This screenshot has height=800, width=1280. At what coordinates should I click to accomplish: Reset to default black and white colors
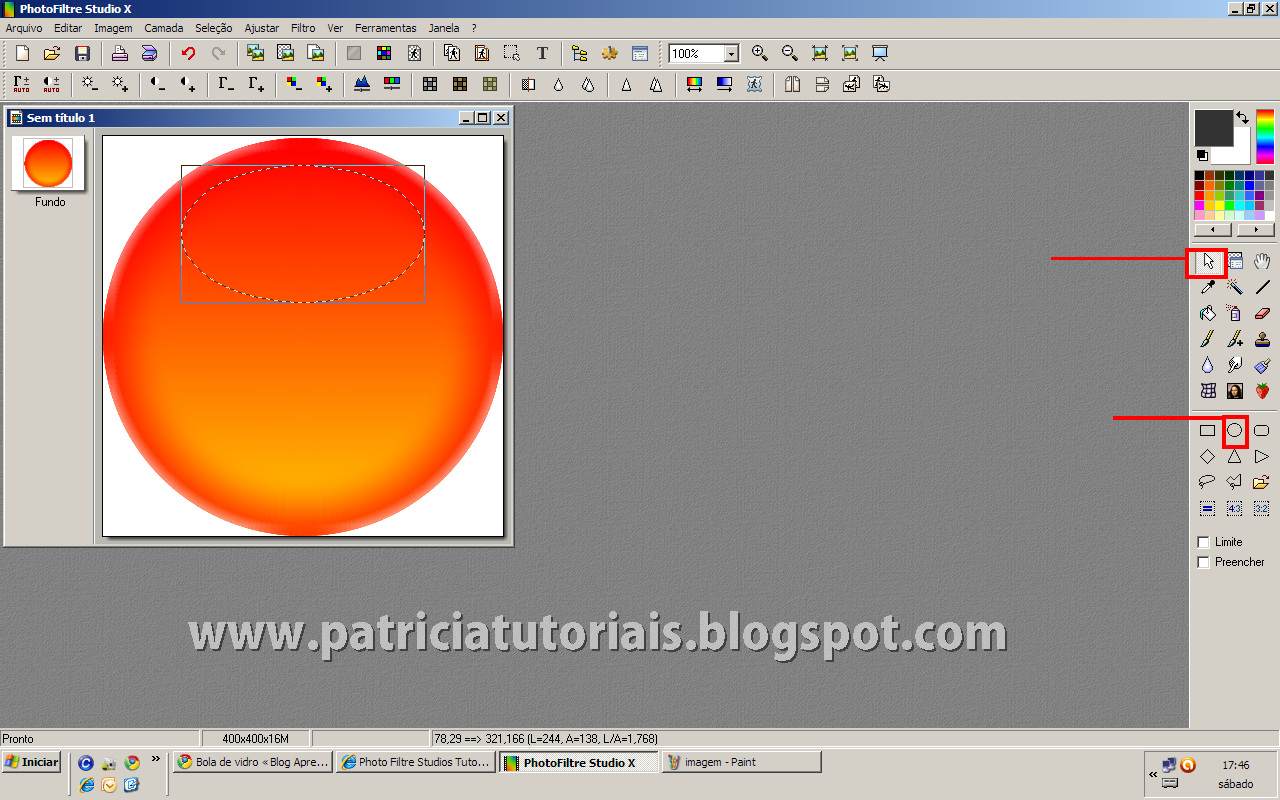(x=1202, y=156)
